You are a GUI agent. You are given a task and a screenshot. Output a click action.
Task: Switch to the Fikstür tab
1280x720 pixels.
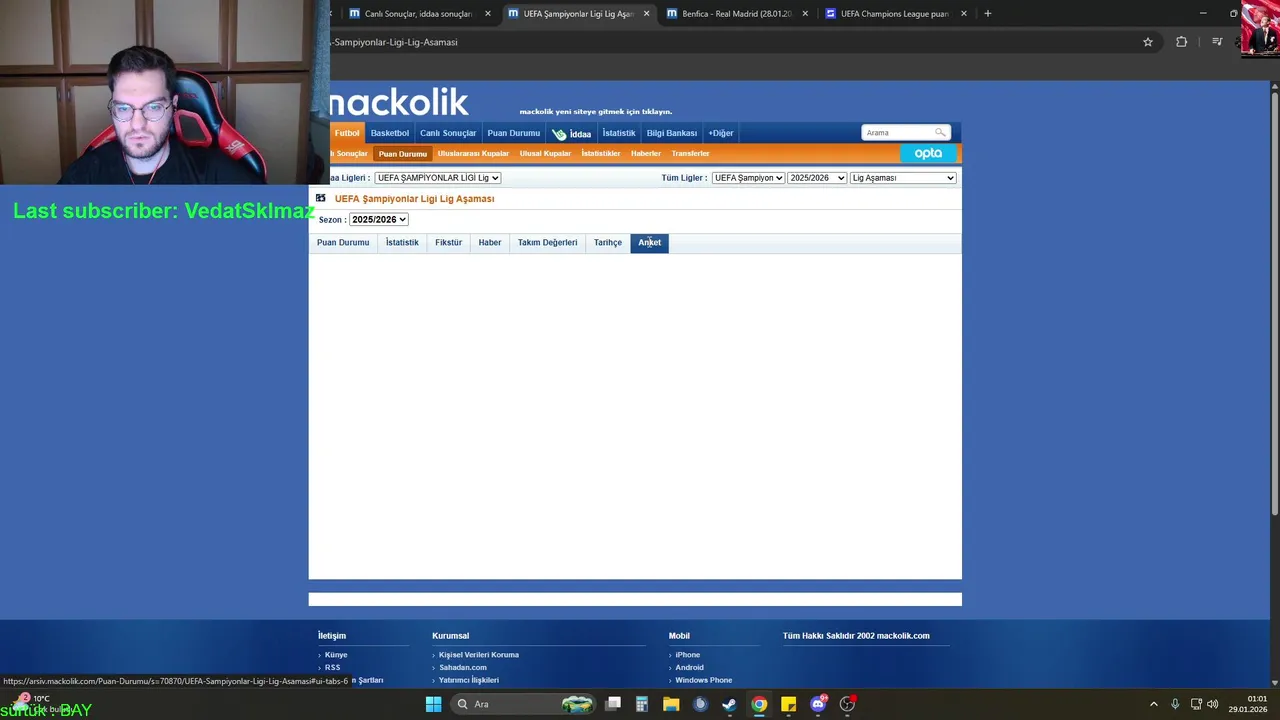[448, 243]
